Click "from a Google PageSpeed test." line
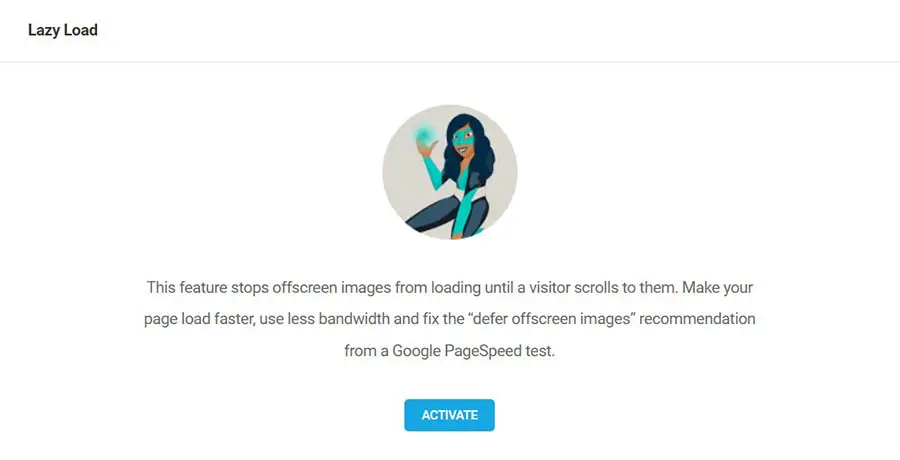The image size is (900, 460). pyautogui.click(x=449, y=352)
